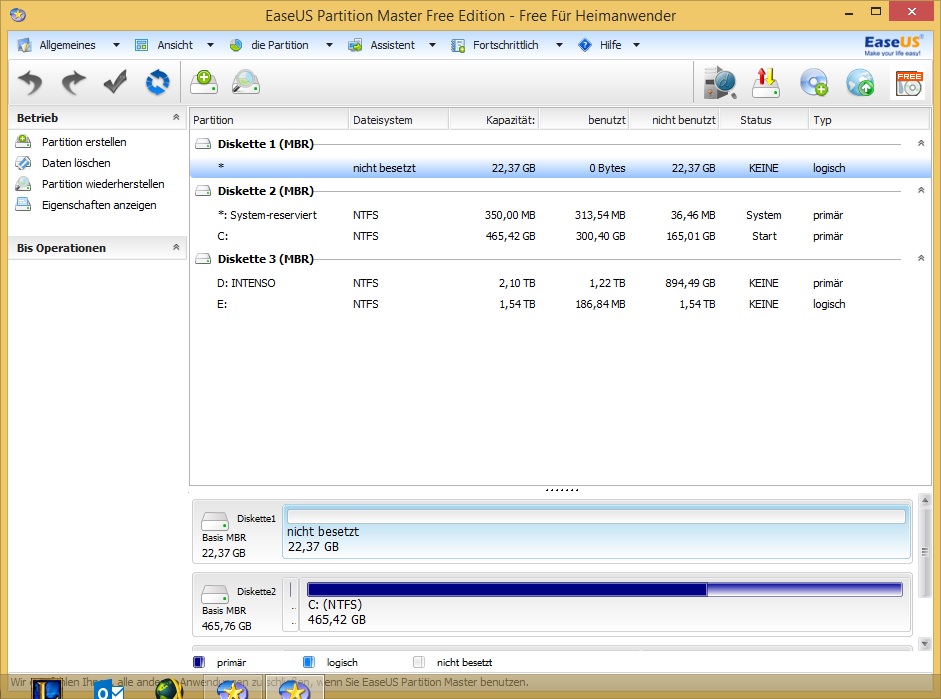This screenshot has height=699, width=941.
Task: Select nicht besetzt 22,37 GB block in disk map
Action: 597,532
